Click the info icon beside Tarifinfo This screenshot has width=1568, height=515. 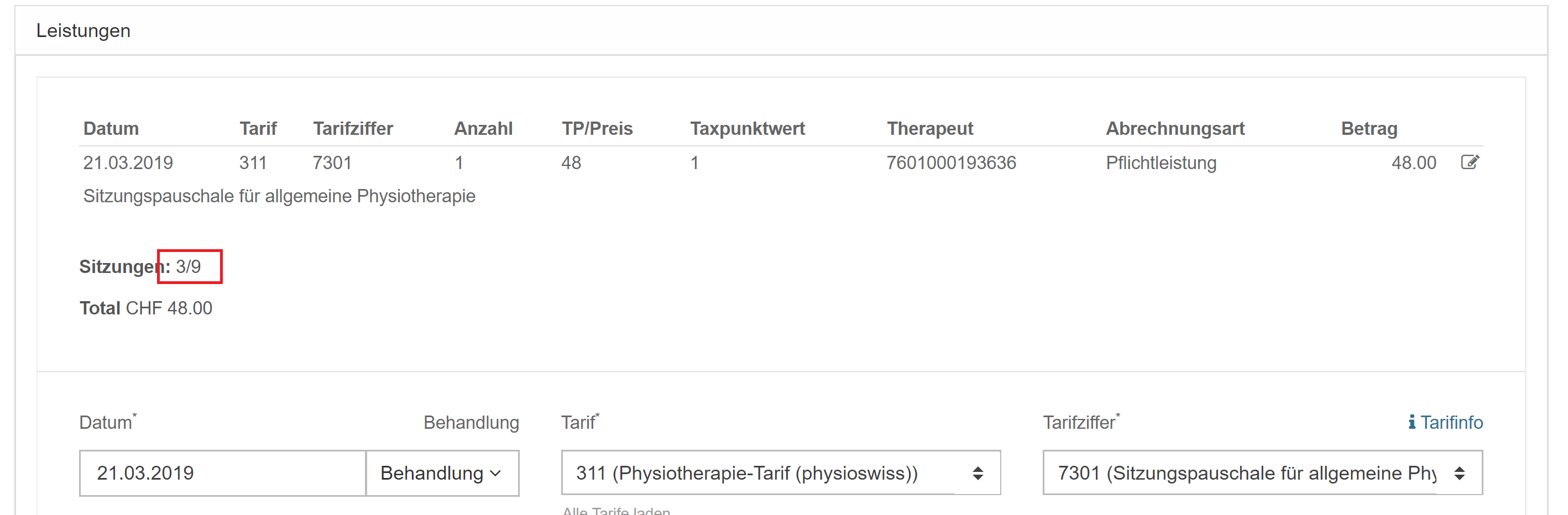click(x=1412, y=422)
